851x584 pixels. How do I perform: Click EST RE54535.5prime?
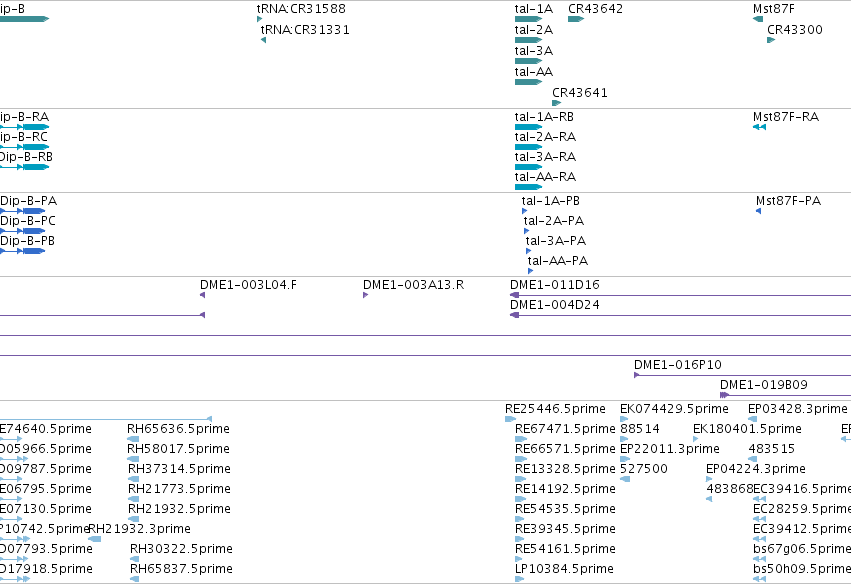tap(565, 509)
